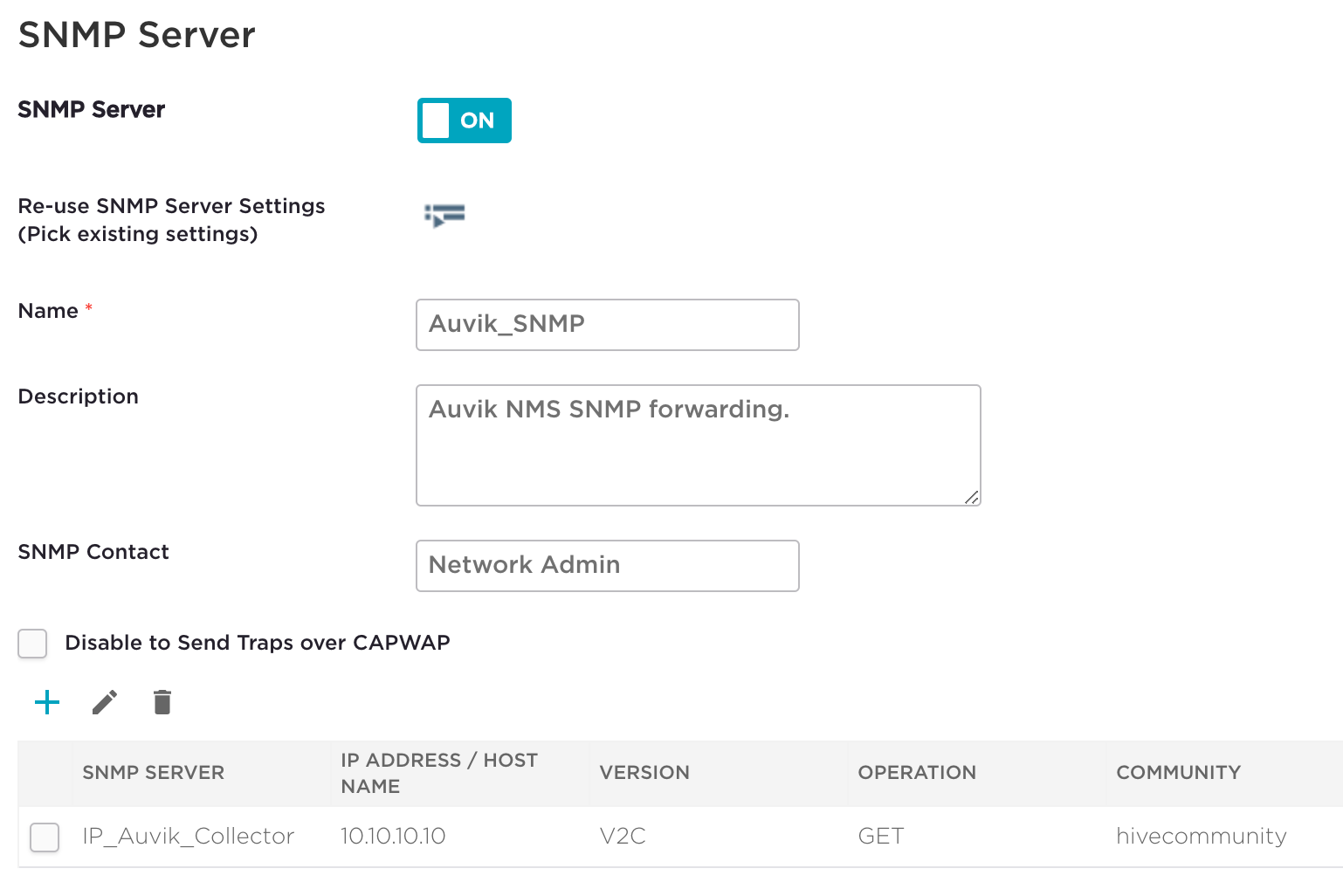Viewport: 1343px width, 896px height.
Task: Click the SNMP SERVER column header
Action: [x=153, y=773]
